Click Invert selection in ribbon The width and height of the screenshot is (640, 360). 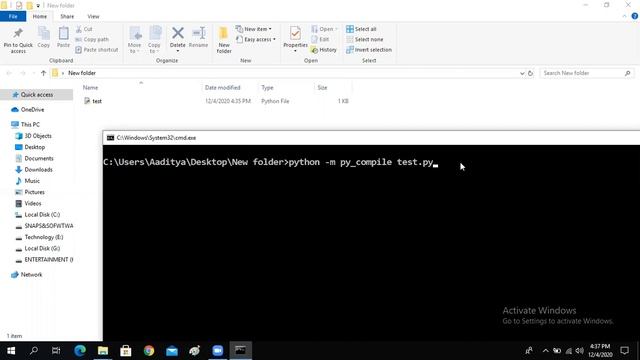point(369,49)
